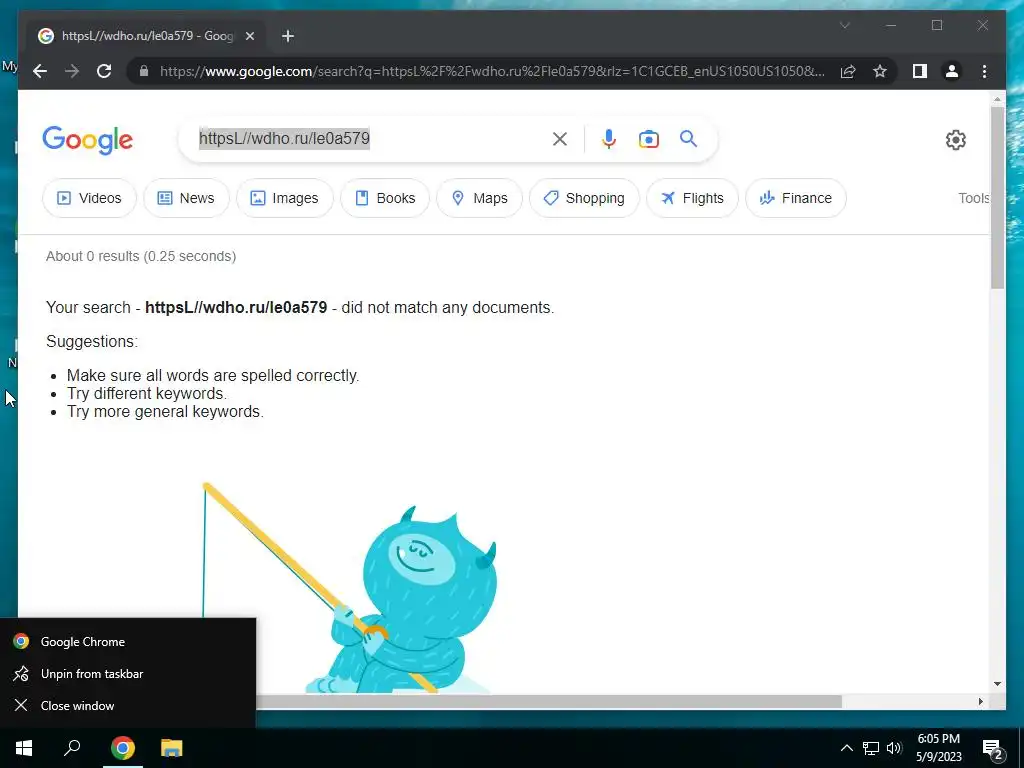Open File Explorer from taskbar
Viewport: 1024px width, 768px height.
172,748
